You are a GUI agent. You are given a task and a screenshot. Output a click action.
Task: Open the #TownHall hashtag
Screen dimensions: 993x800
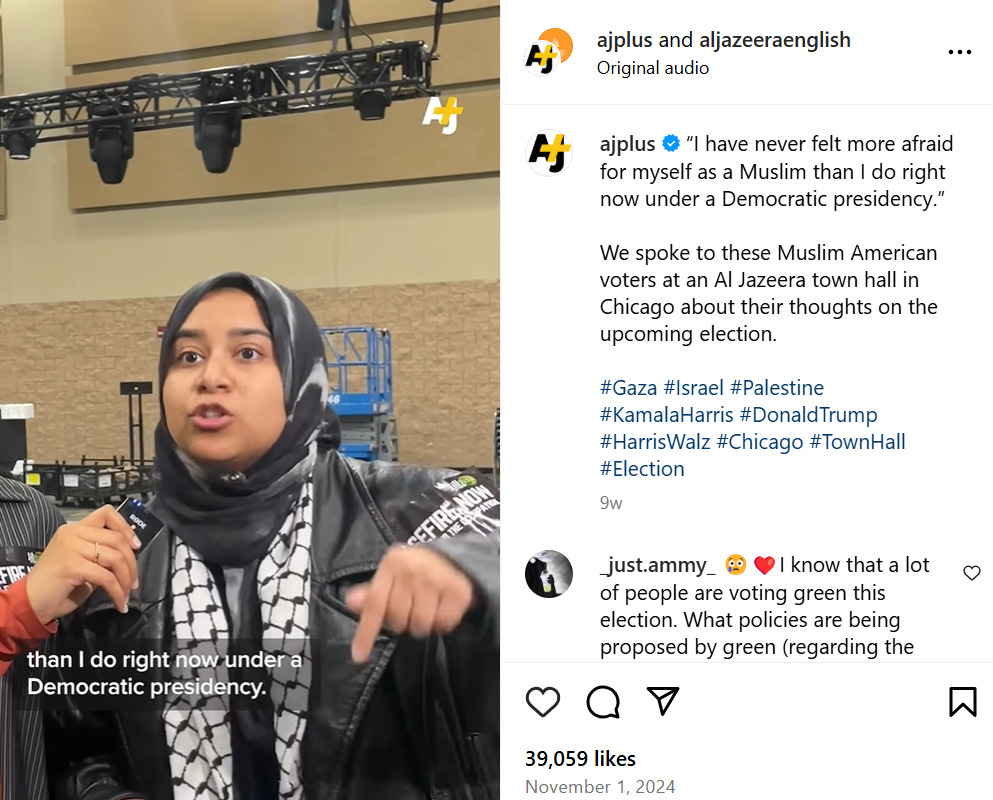click(x=857, y=441)
